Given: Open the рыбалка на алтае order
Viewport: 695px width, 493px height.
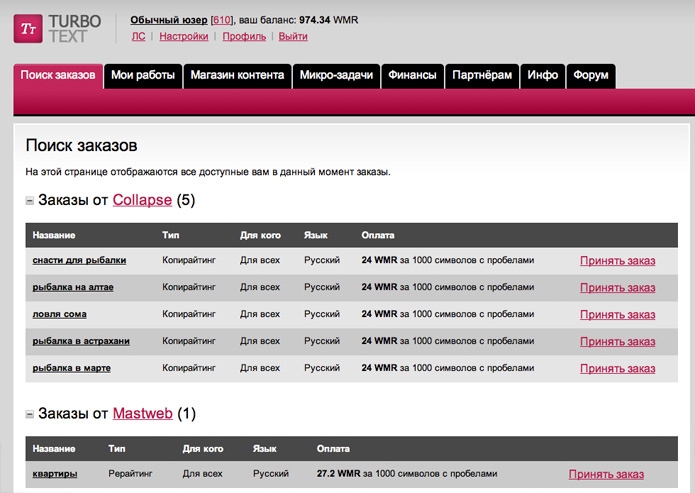Looking at the screenshot, I should (73, 287).
